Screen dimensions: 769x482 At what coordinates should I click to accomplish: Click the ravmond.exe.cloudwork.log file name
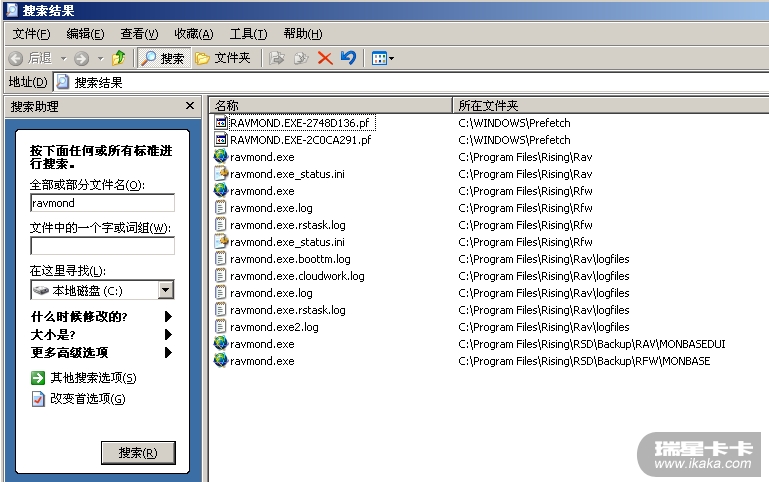pyautogui.click(x=297, y=276)
